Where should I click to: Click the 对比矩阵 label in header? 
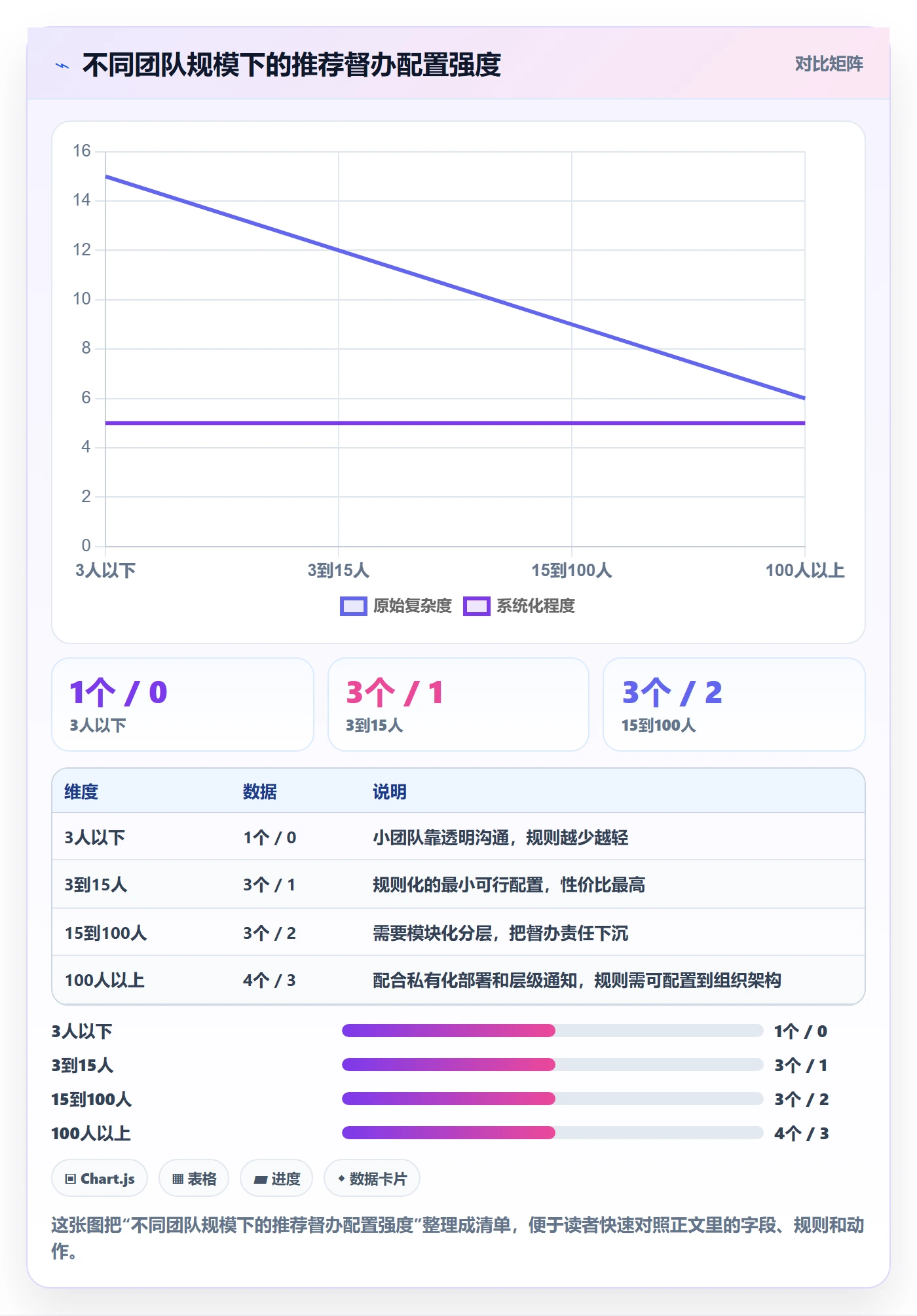point(829,64)
